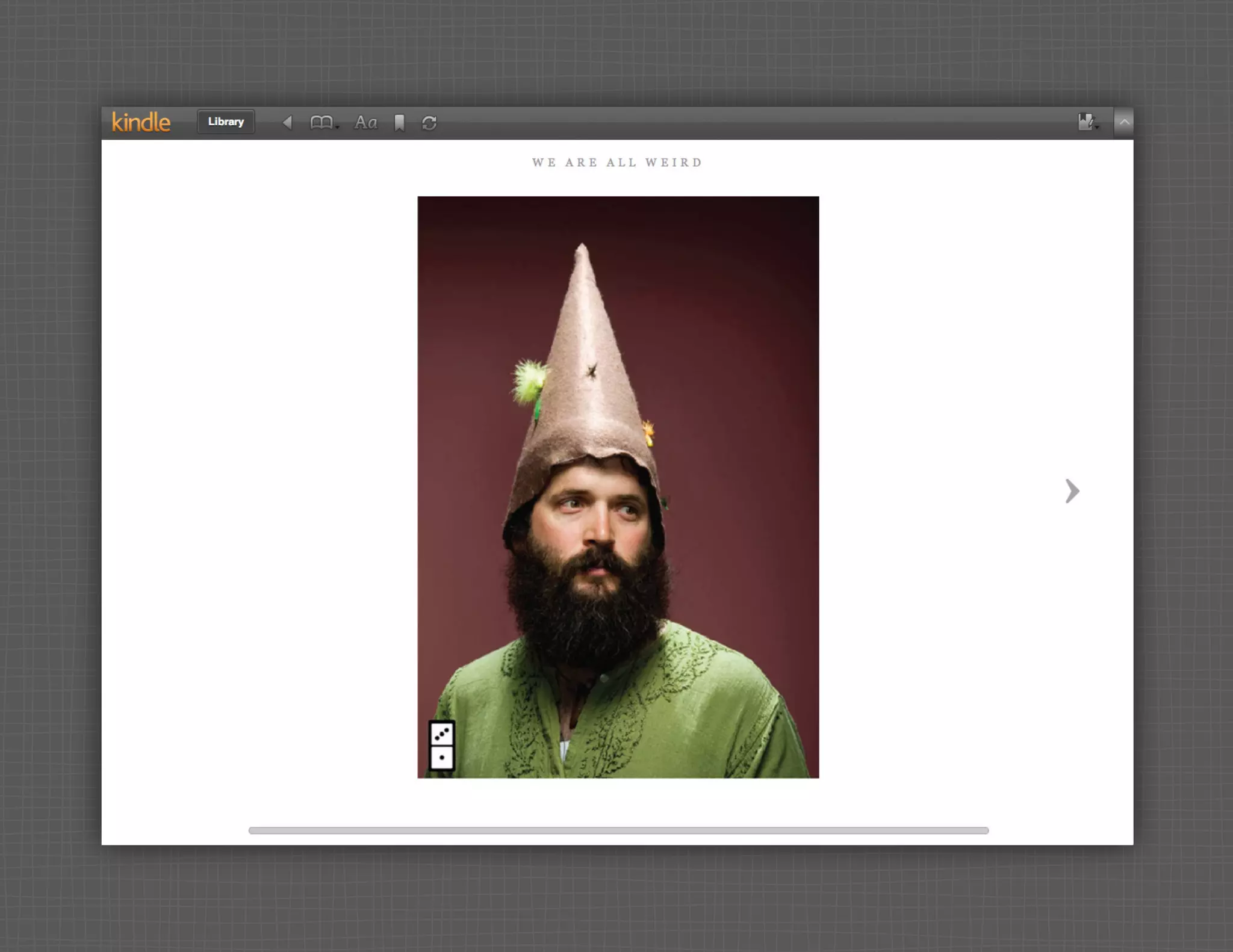The width and height of the screenshot is (1233, 952).
Task: Open the Library
Action: click(x=226, y=122)
